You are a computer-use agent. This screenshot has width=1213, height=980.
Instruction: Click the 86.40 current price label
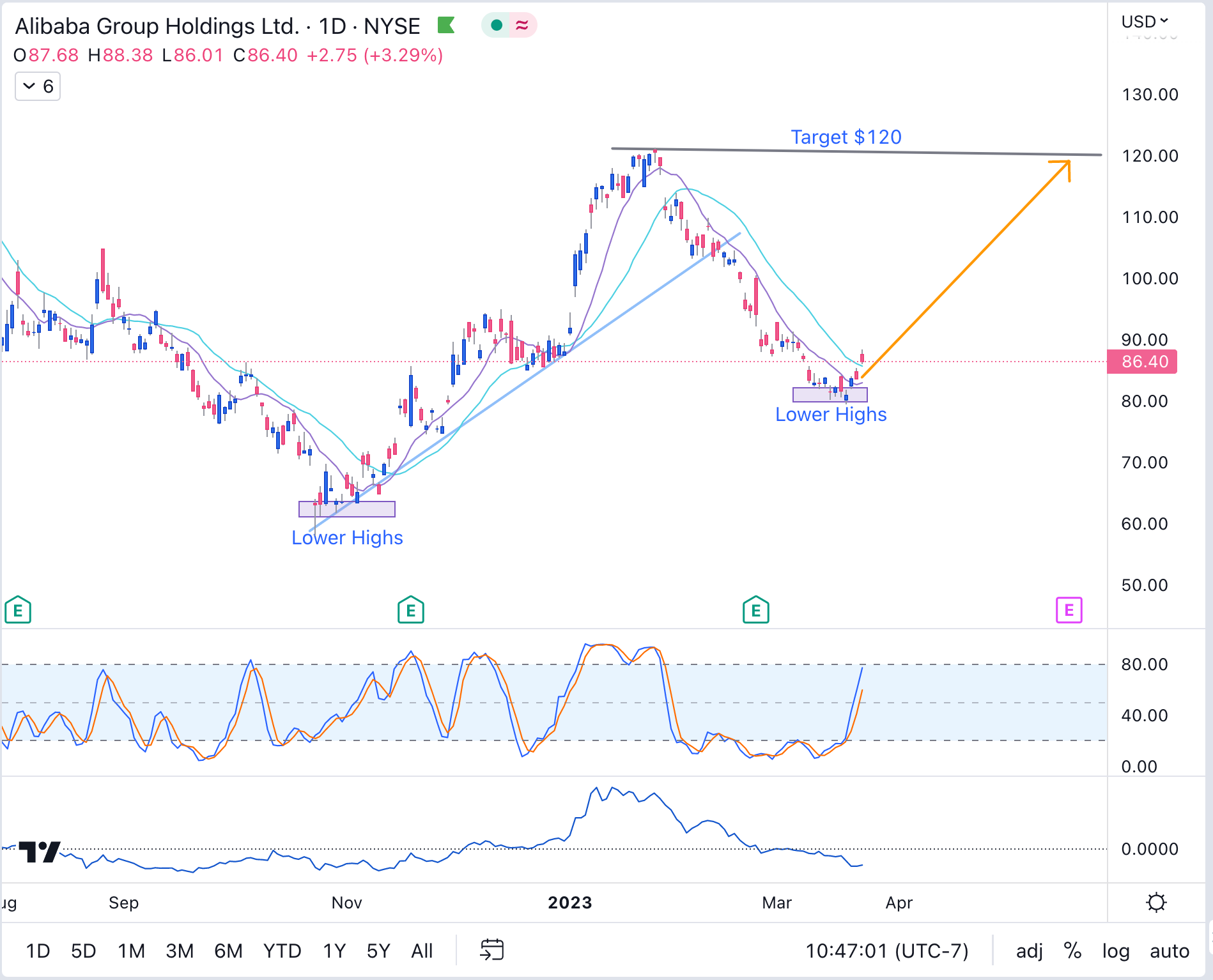tap(1143, 362)
